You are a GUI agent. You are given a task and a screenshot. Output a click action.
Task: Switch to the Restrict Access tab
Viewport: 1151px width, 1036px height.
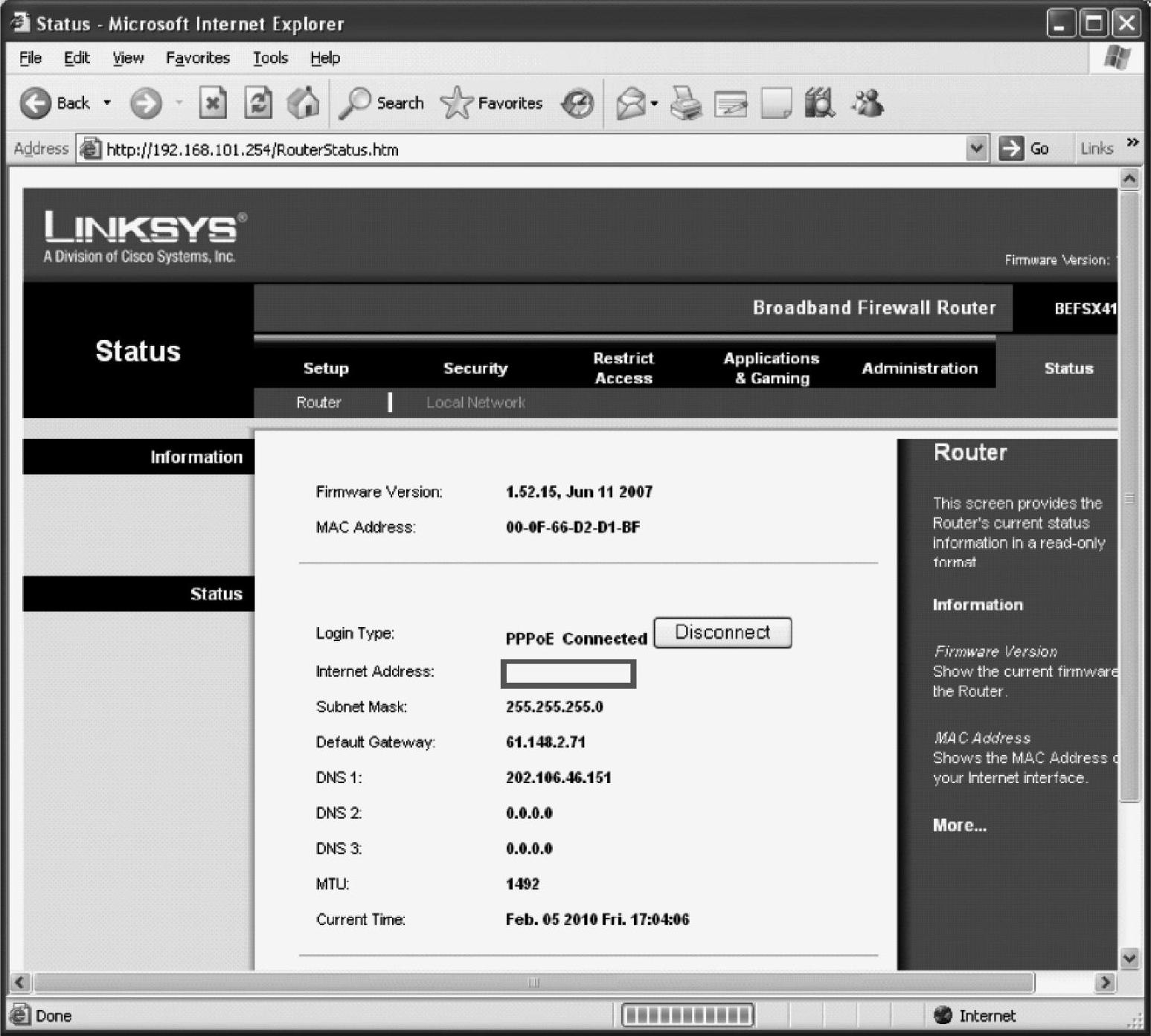click(x=623, y=368)
